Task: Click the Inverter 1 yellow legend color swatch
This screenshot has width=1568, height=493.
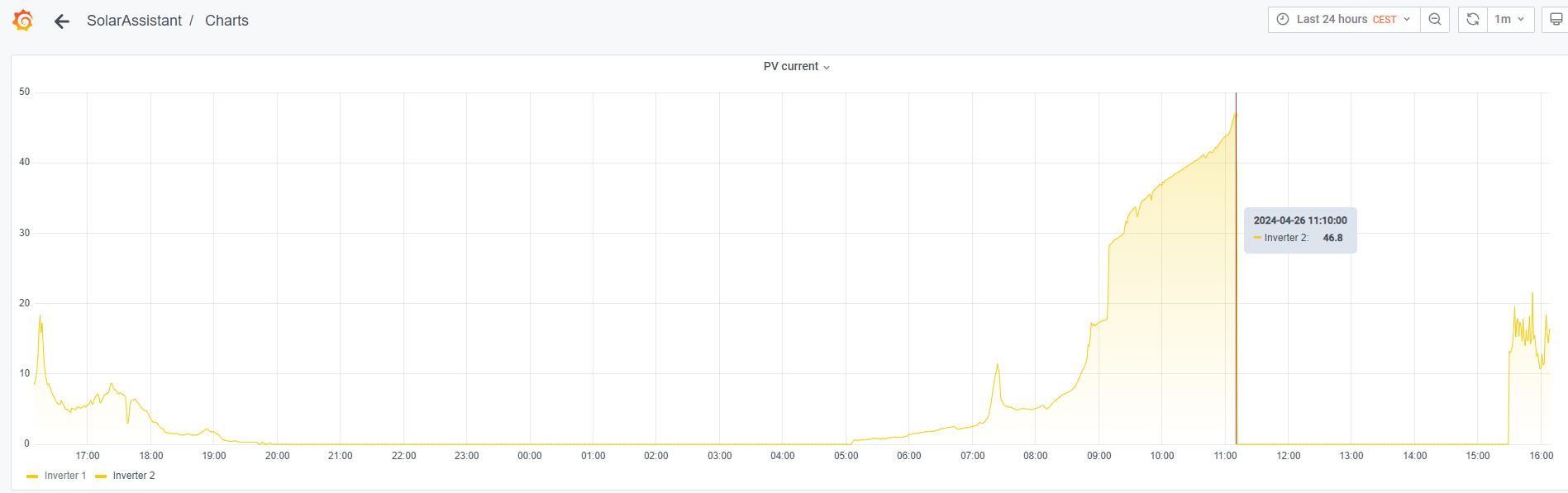Action: (x=32, y=476)
